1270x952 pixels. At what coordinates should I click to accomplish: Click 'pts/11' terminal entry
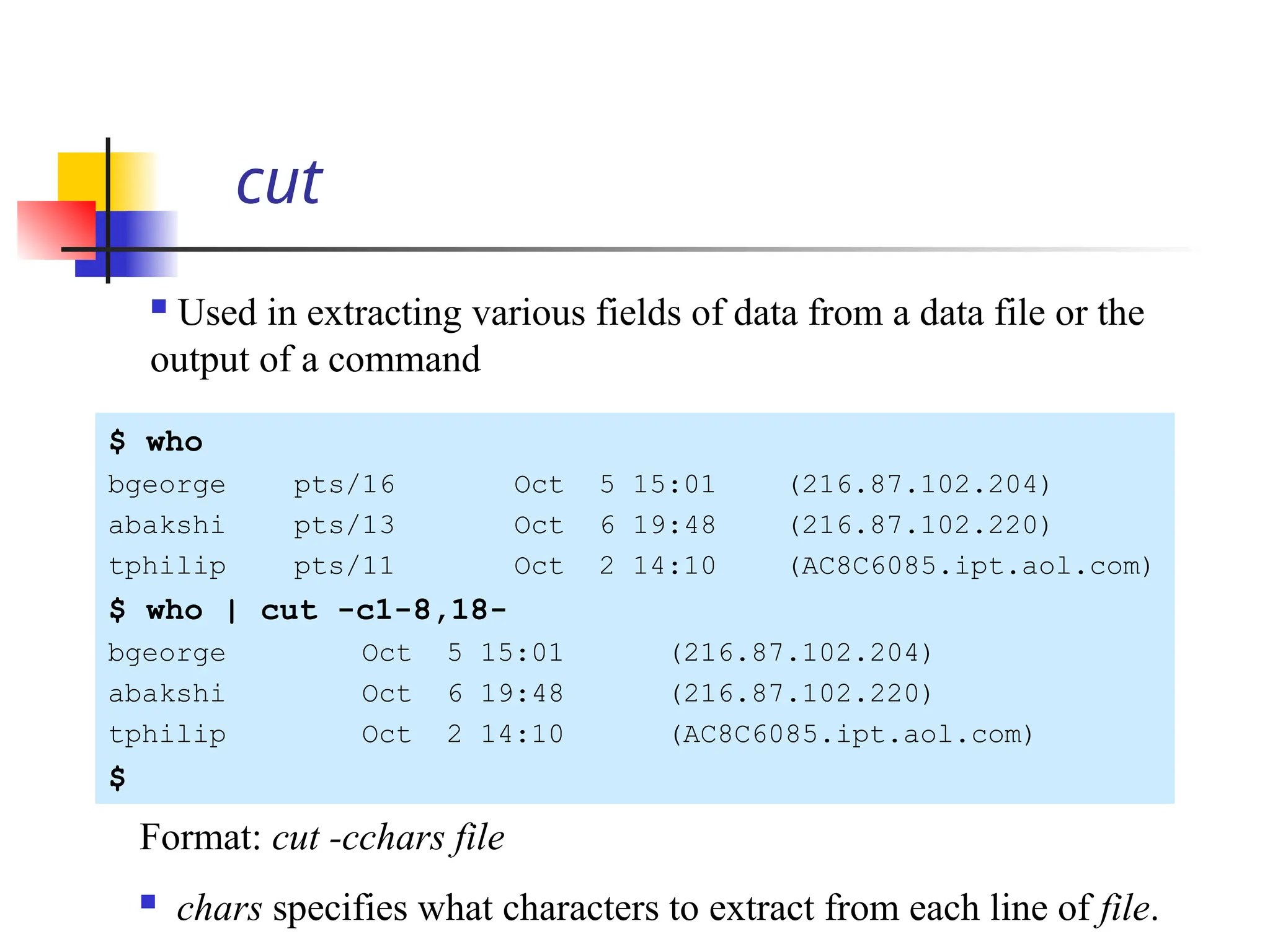(x=344, y=566)
